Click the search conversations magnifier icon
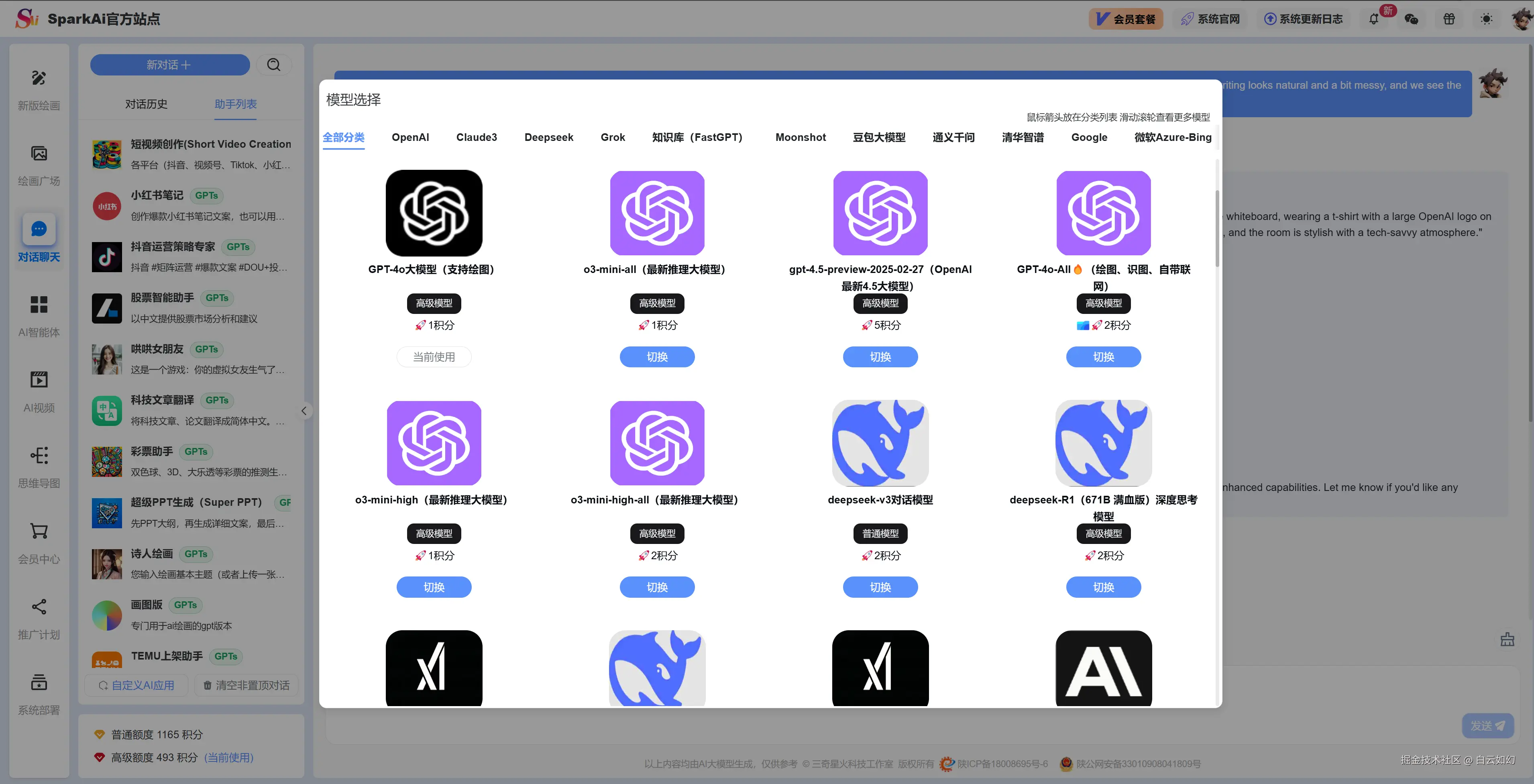This screenshot has height=784, width=1534. pos(273,65)
